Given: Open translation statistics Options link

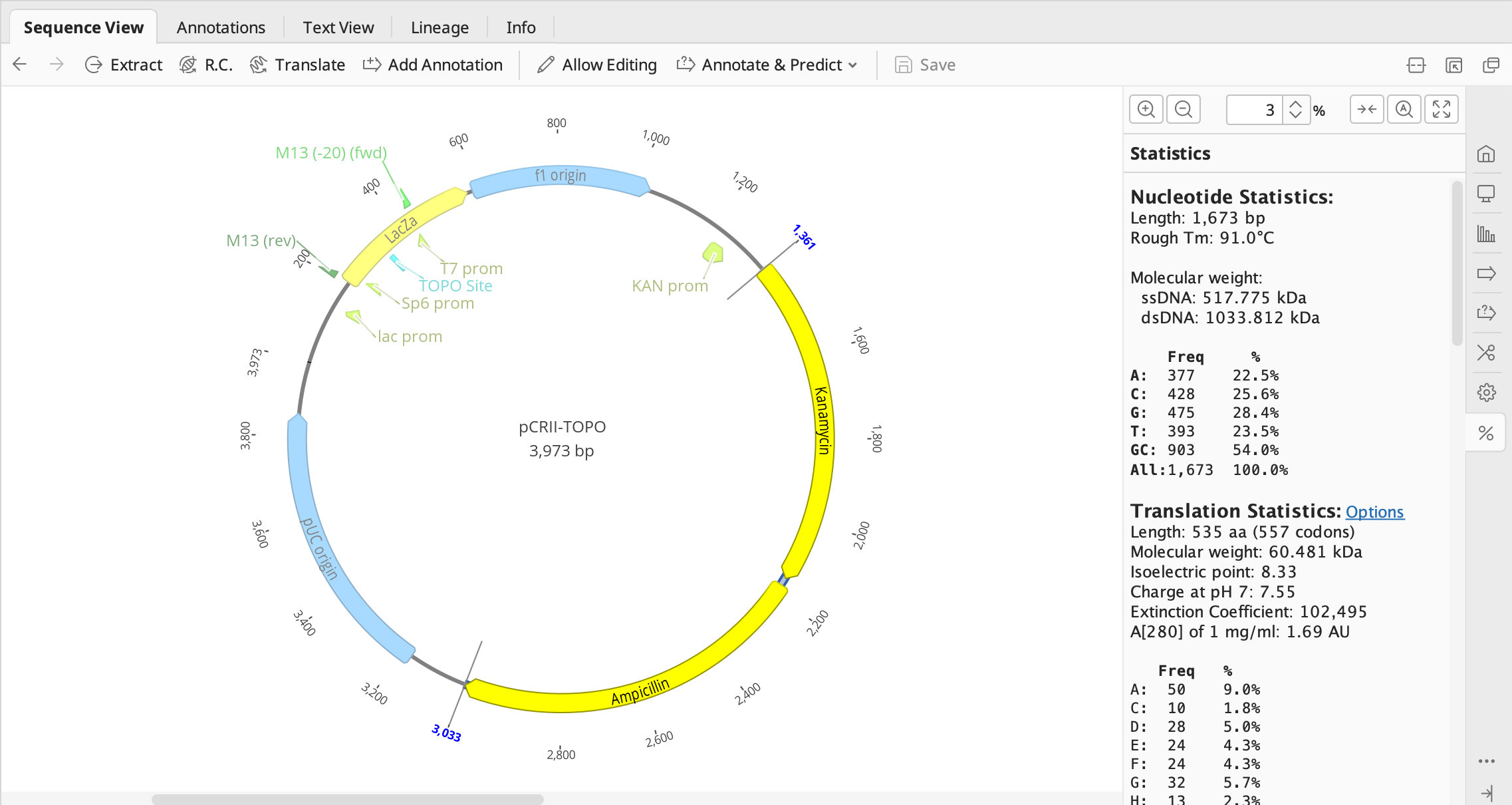Looking at the screenshot, I should click(x=1374, y=512).
